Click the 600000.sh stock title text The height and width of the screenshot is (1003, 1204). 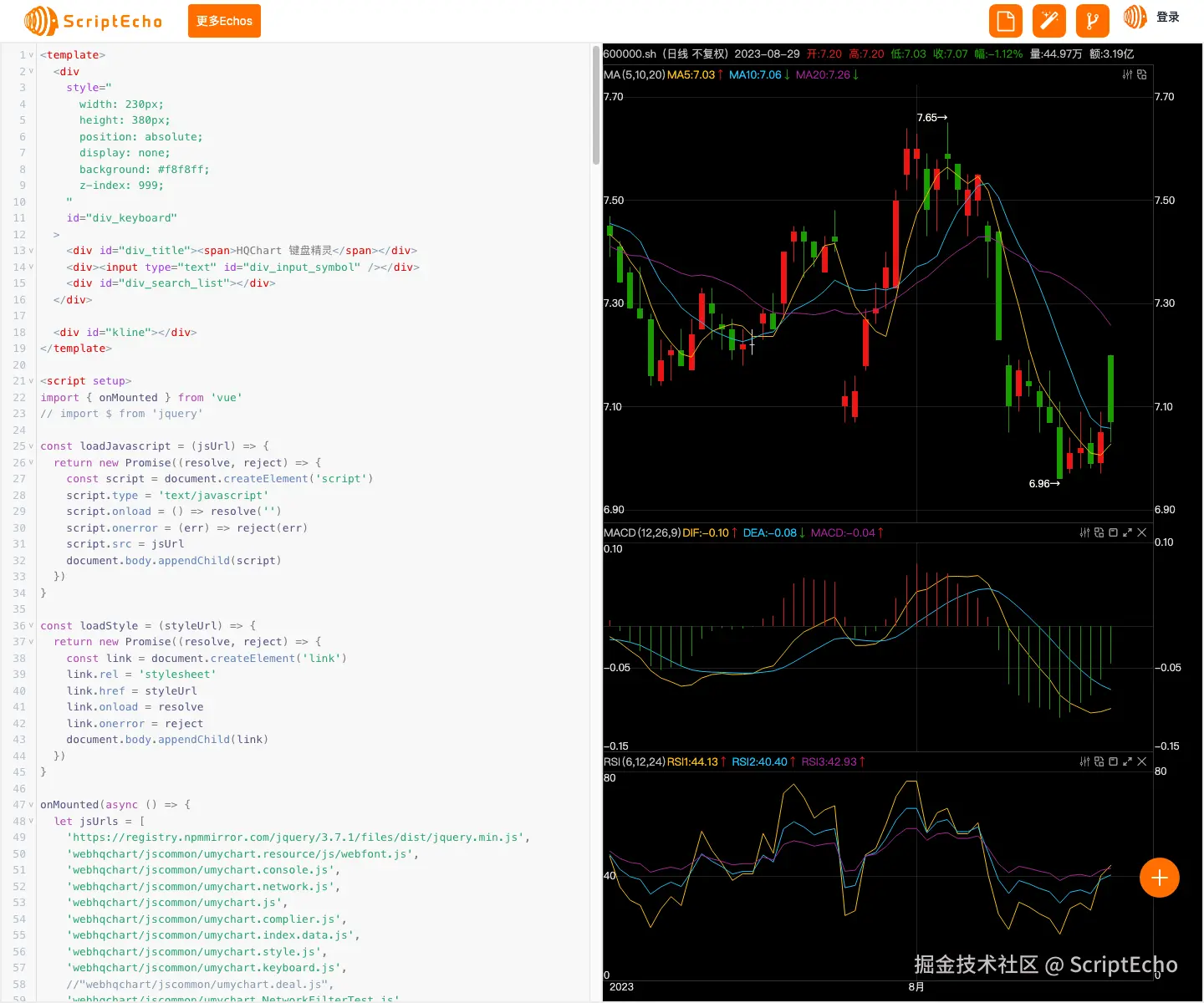tap(630, 53)
